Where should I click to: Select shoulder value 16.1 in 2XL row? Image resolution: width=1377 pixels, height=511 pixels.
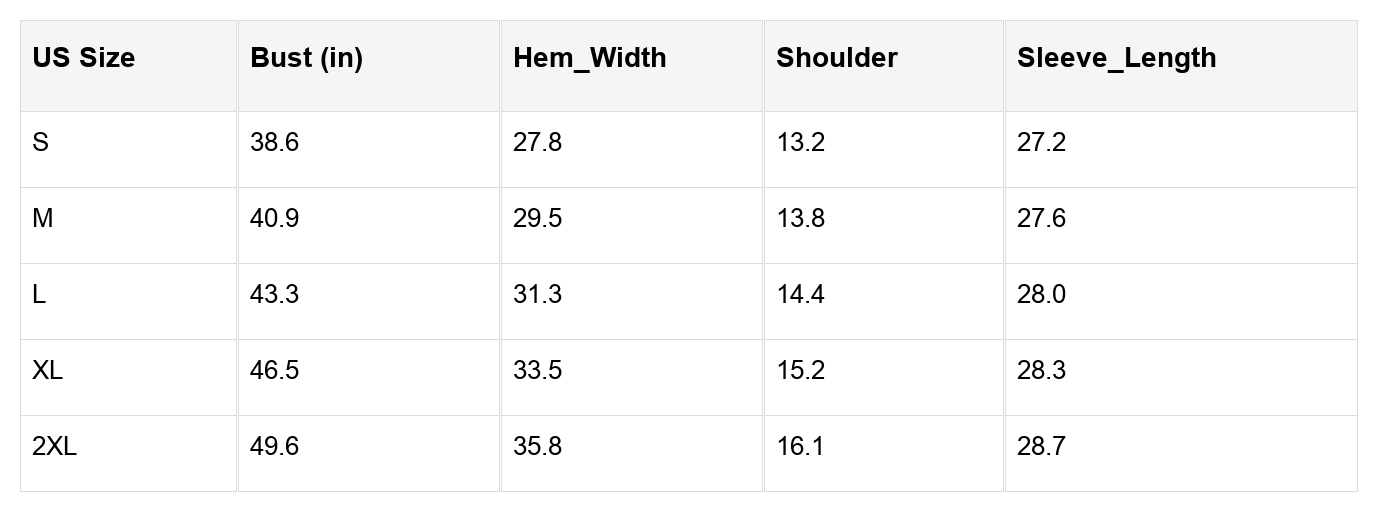[799, 447]
